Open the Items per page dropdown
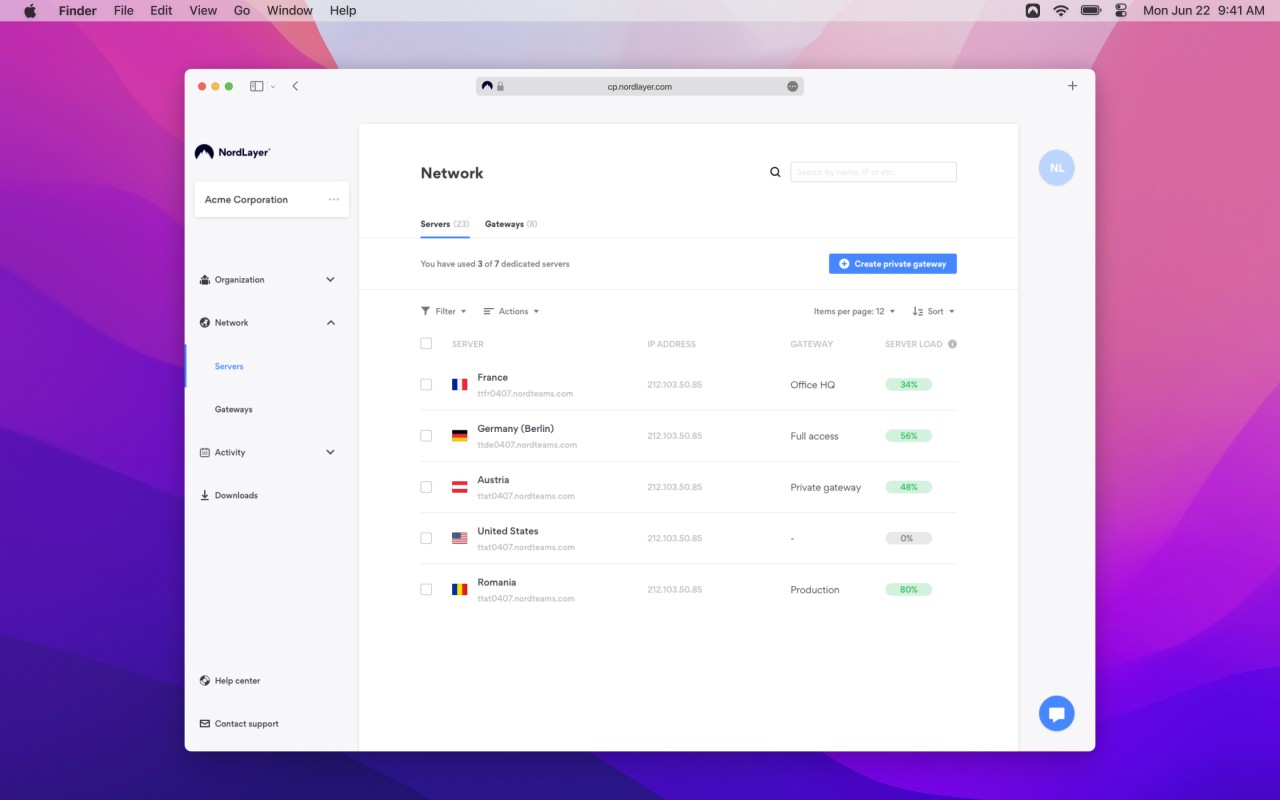The image size is (1280, 800). (x=854, y=311)
